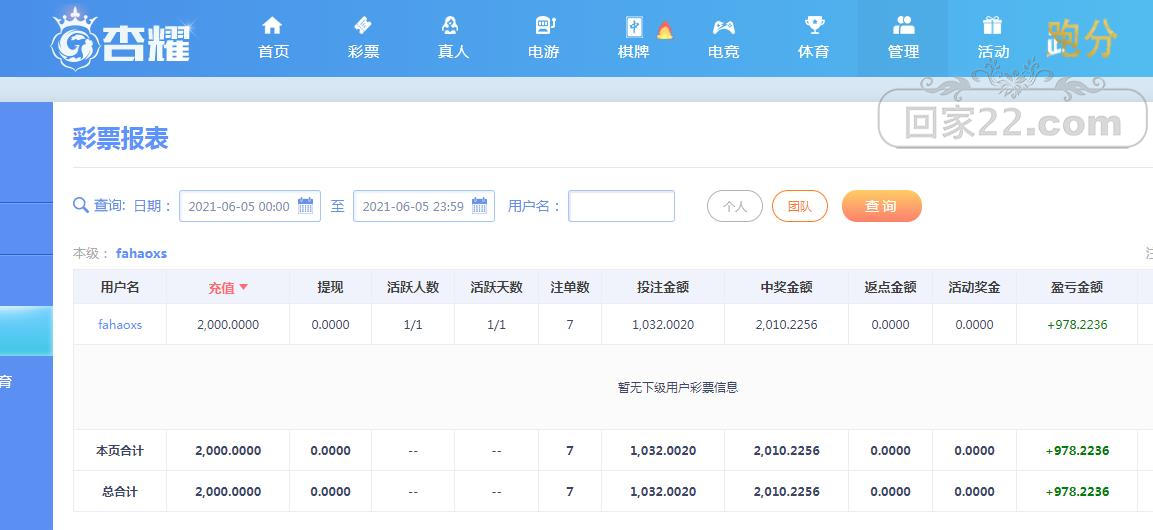Open the 体育 trophy icon
1153x530 pixels.
814,26
